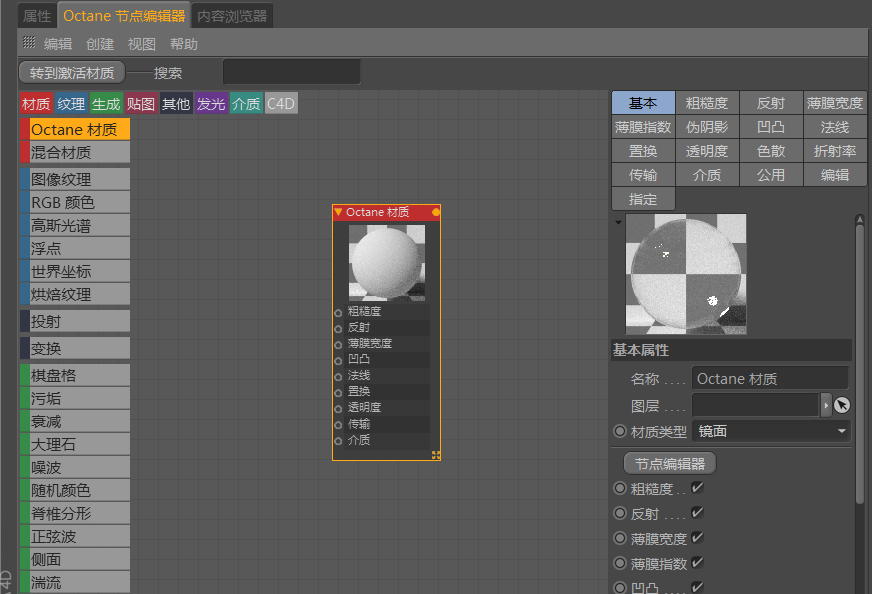
Task: Toggle the 薄膜宽度 checkbox
Action: [x=697, y=538]
